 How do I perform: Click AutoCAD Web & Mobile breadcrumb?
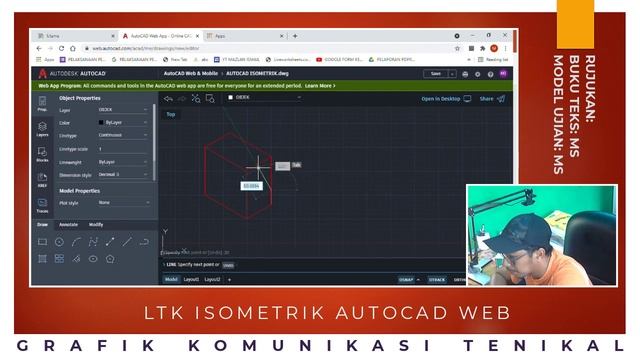191,74
